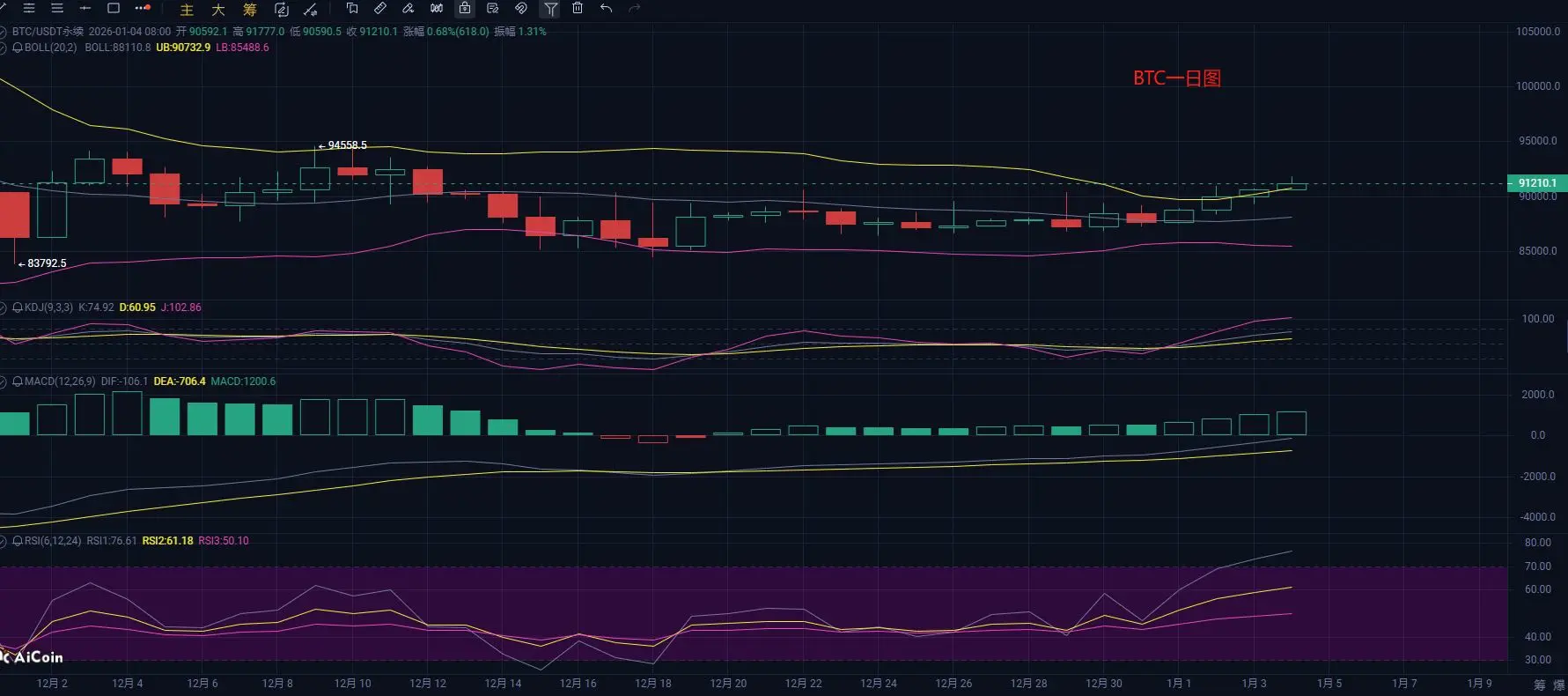Click the 100000.0 price axis label
This screenshot has height=696, width=1568.
1538,86
